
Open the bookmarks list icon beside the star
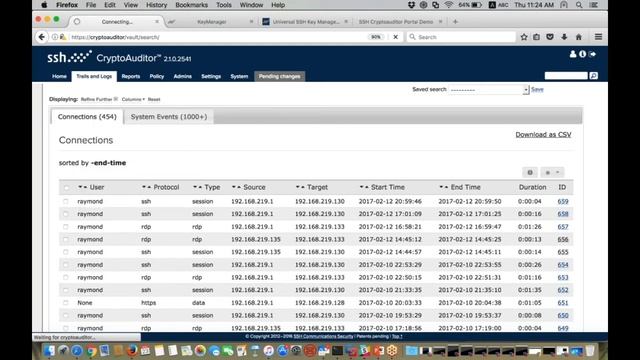coord(536,37)
